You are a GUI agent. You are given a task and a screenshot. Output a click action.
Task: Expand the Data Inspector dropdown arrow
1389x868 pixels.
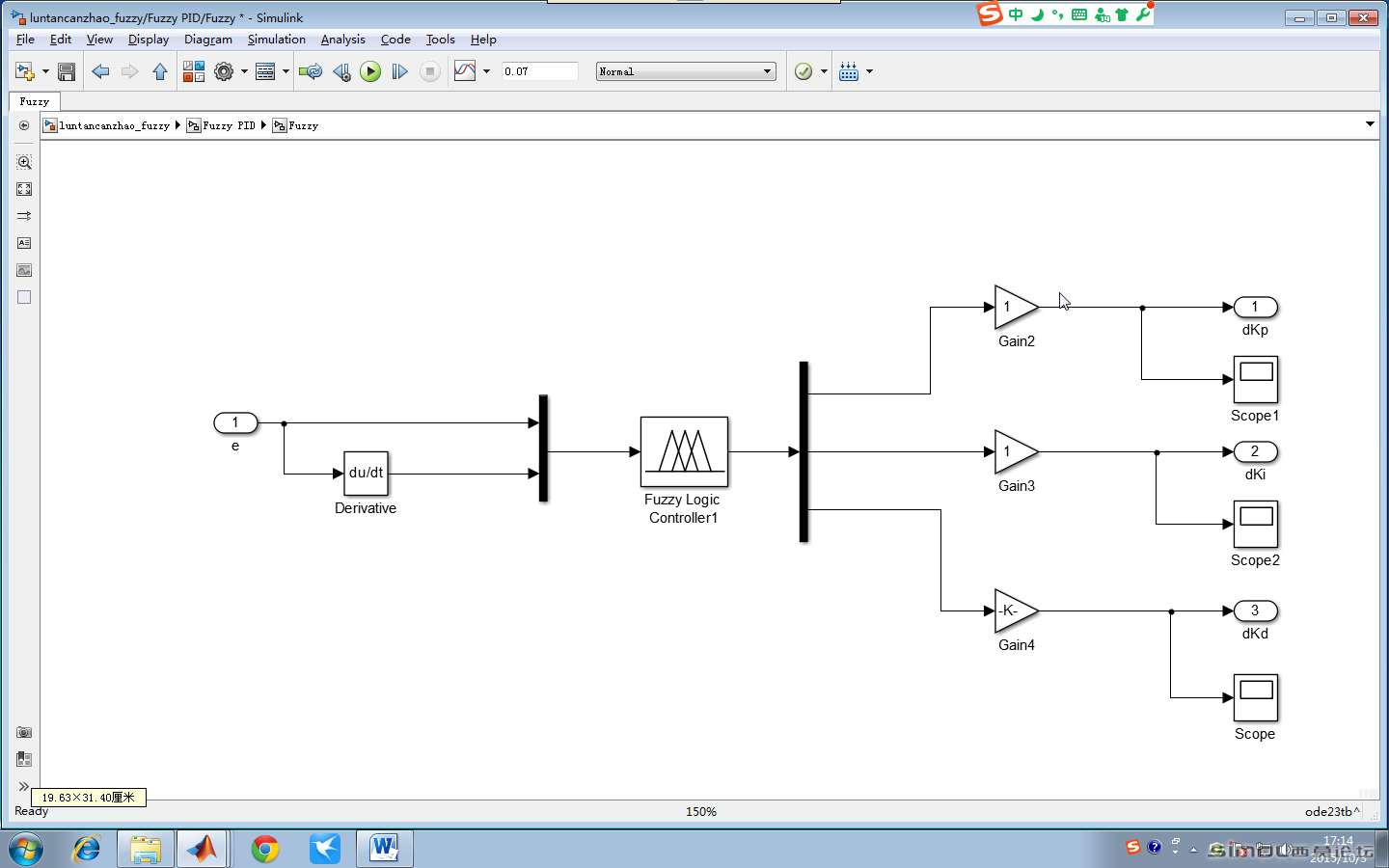click(x=486, y=71)
